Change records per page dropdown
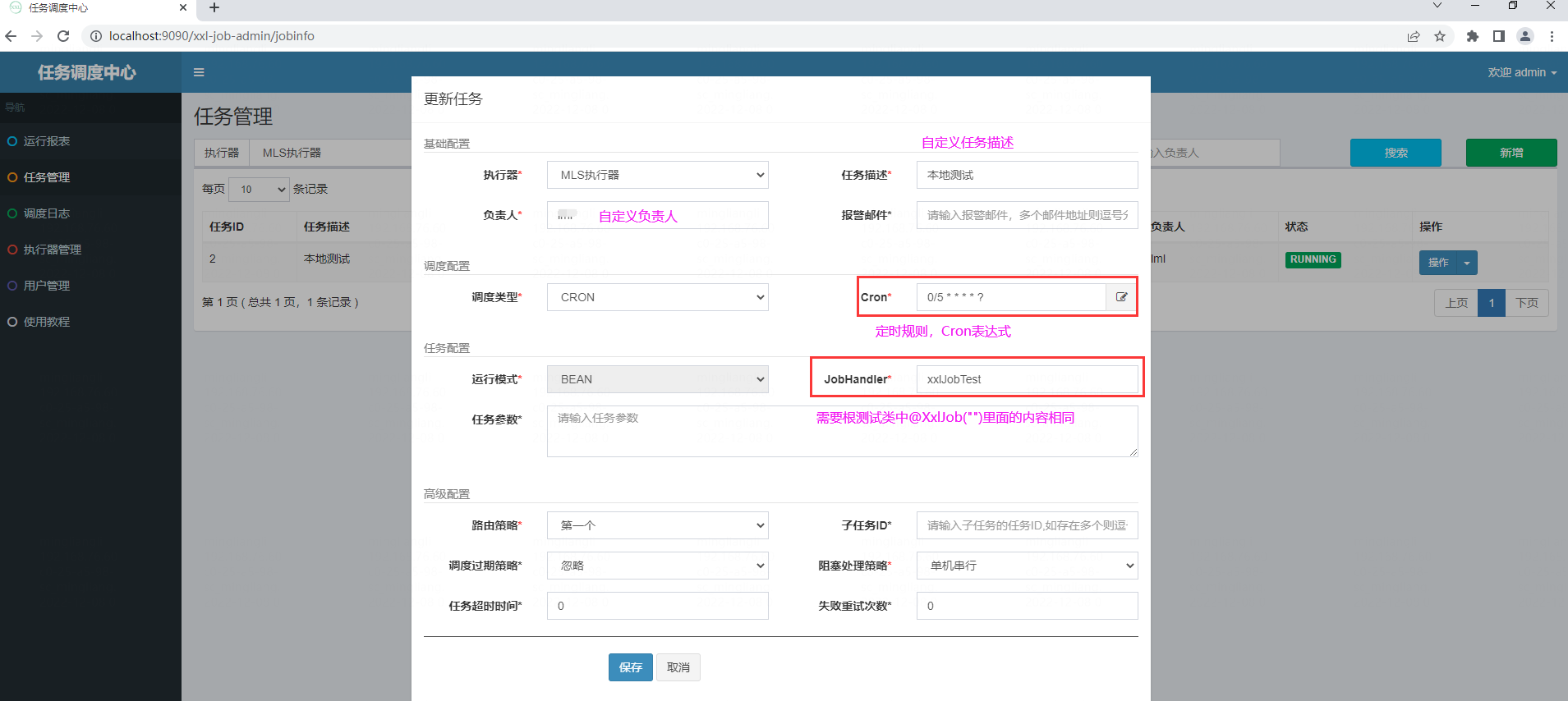Image resolution: width=1568 pixels, height=701 pixels. coord(259,190)
